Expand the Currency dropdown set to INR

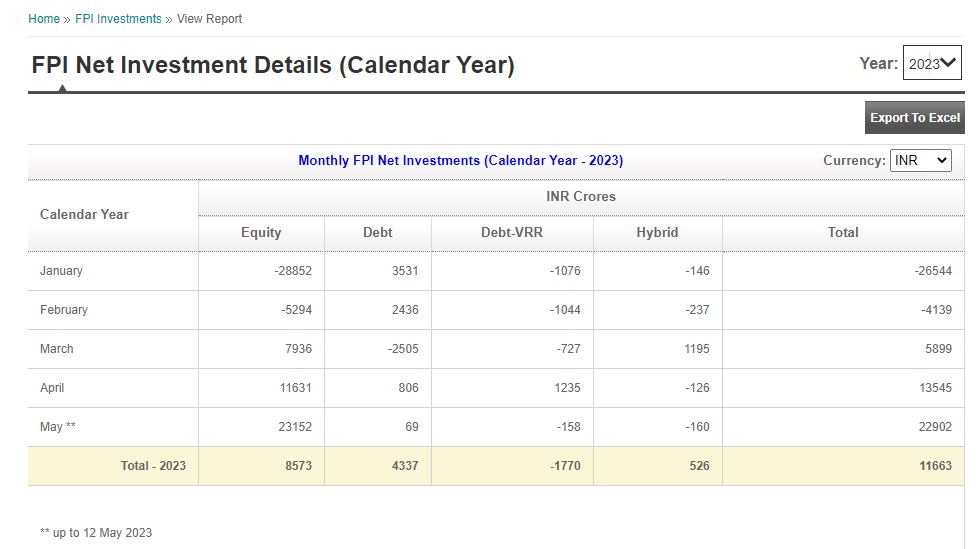point(920,160)
